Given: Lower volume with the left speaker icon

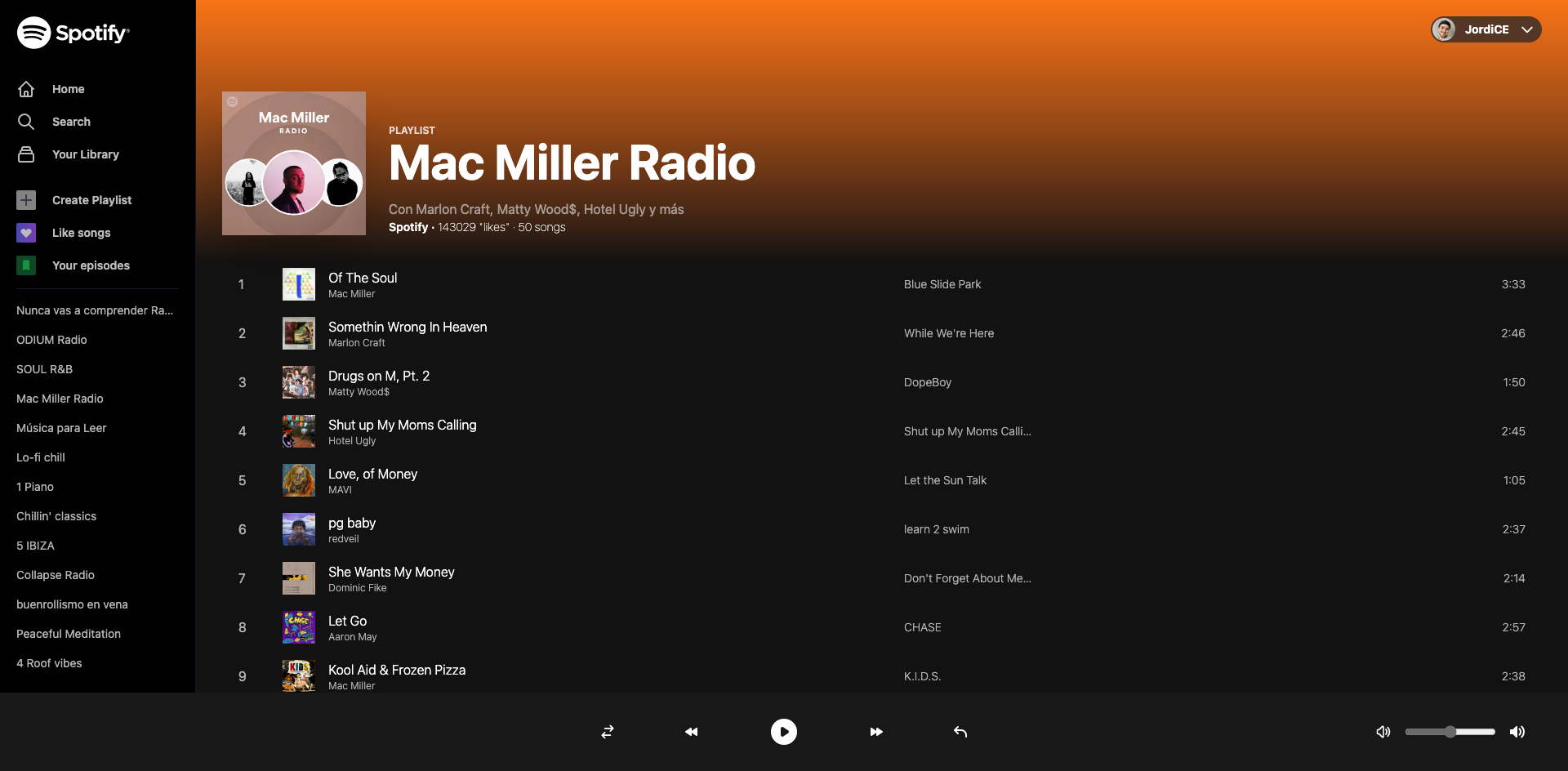Looking at the screenshot, I should [1383, 732].
